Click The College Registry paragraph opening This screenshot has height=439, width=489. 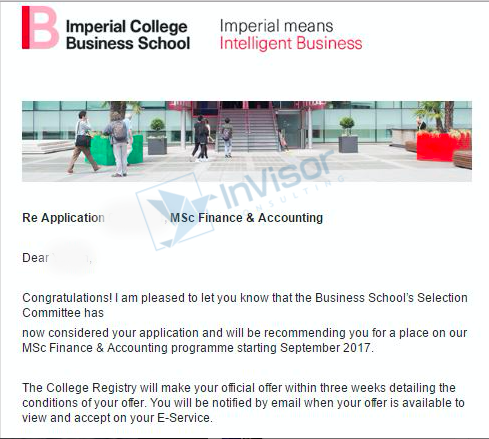(79, 388)
